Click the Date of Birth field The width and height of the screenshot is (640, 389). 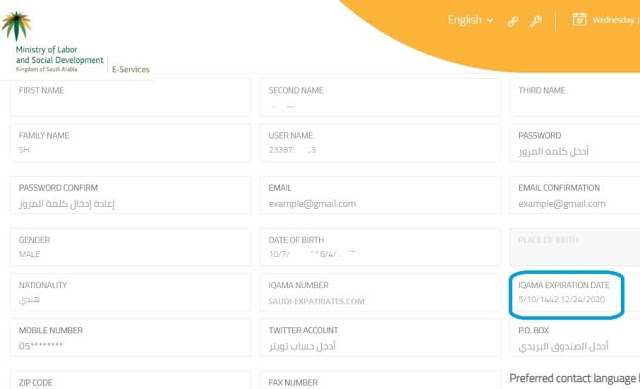tap(380, 247)
